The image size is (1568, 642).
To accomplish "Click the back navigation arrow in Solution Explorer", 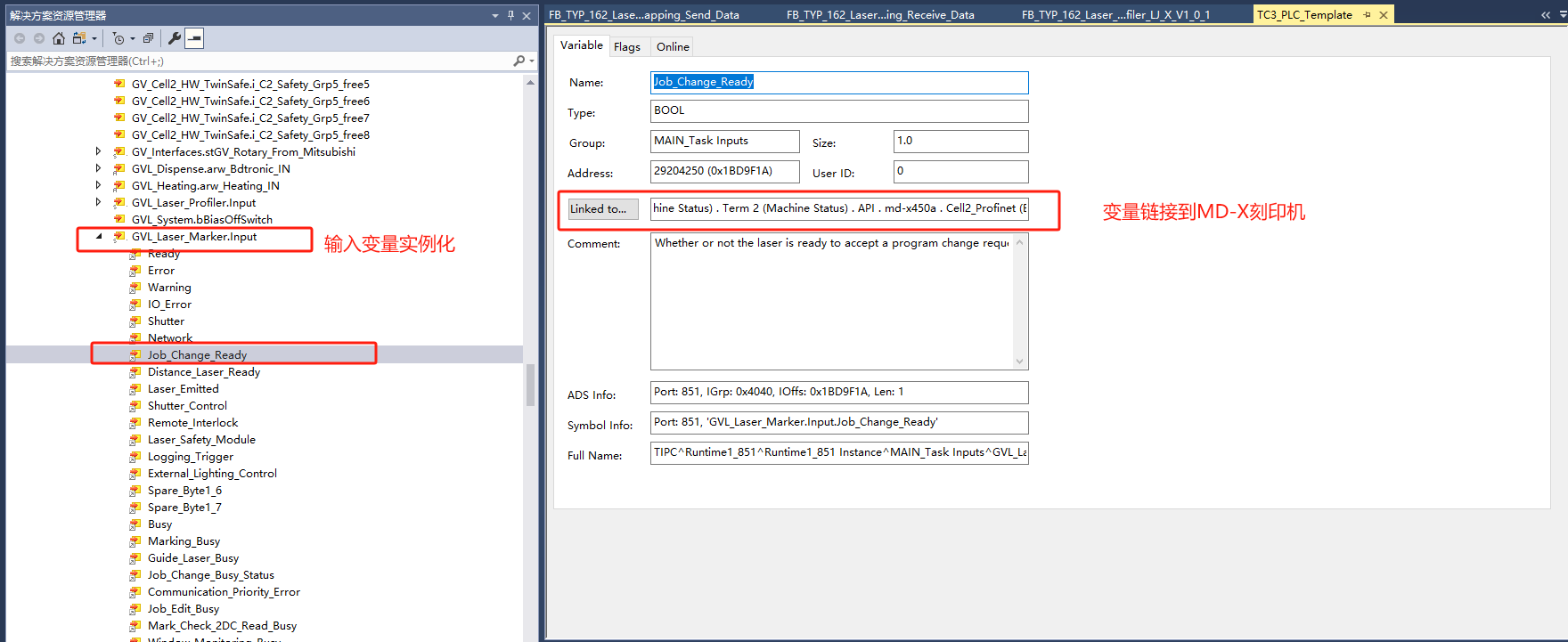I will 20,38.
